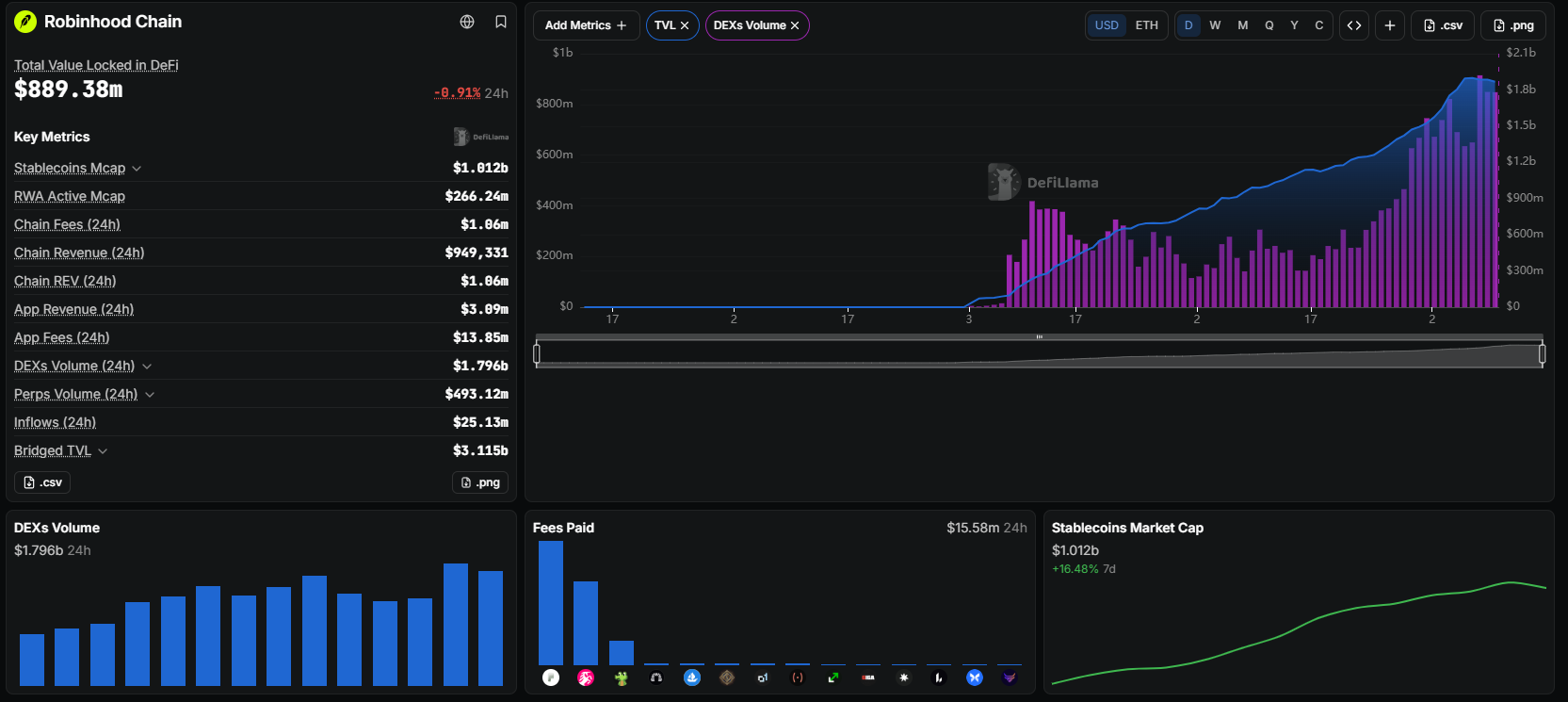Click the Chain REV (24h) label
Screen dimensions: 1568x702
(x=65, y=281)
